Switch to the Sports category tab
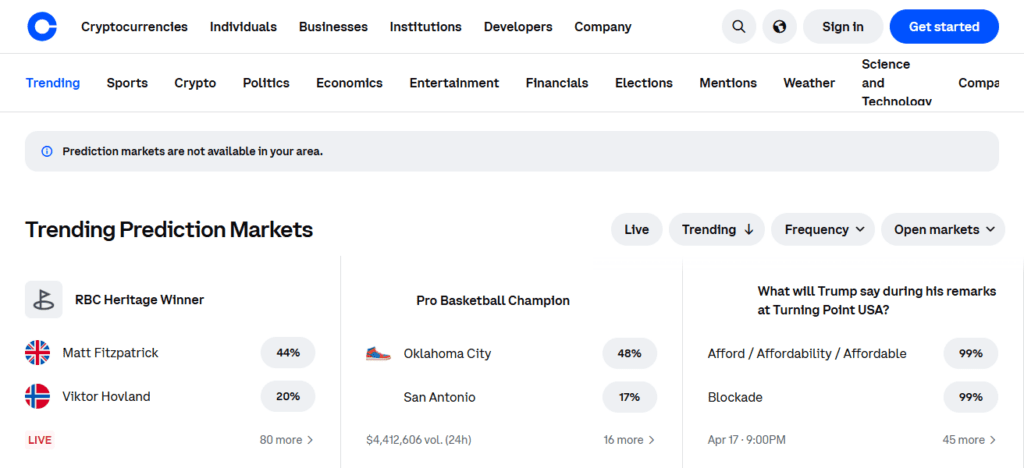This screenshot has width=1024, height=468. 127,83
